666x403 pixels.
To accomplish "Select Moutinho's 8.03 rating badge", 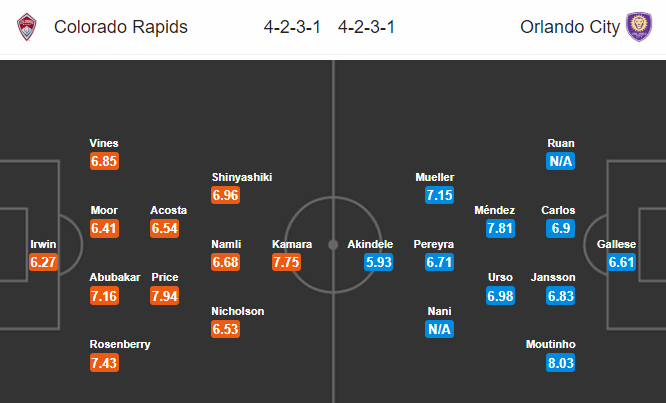I will pyautogui.click(x=560, y=363).
